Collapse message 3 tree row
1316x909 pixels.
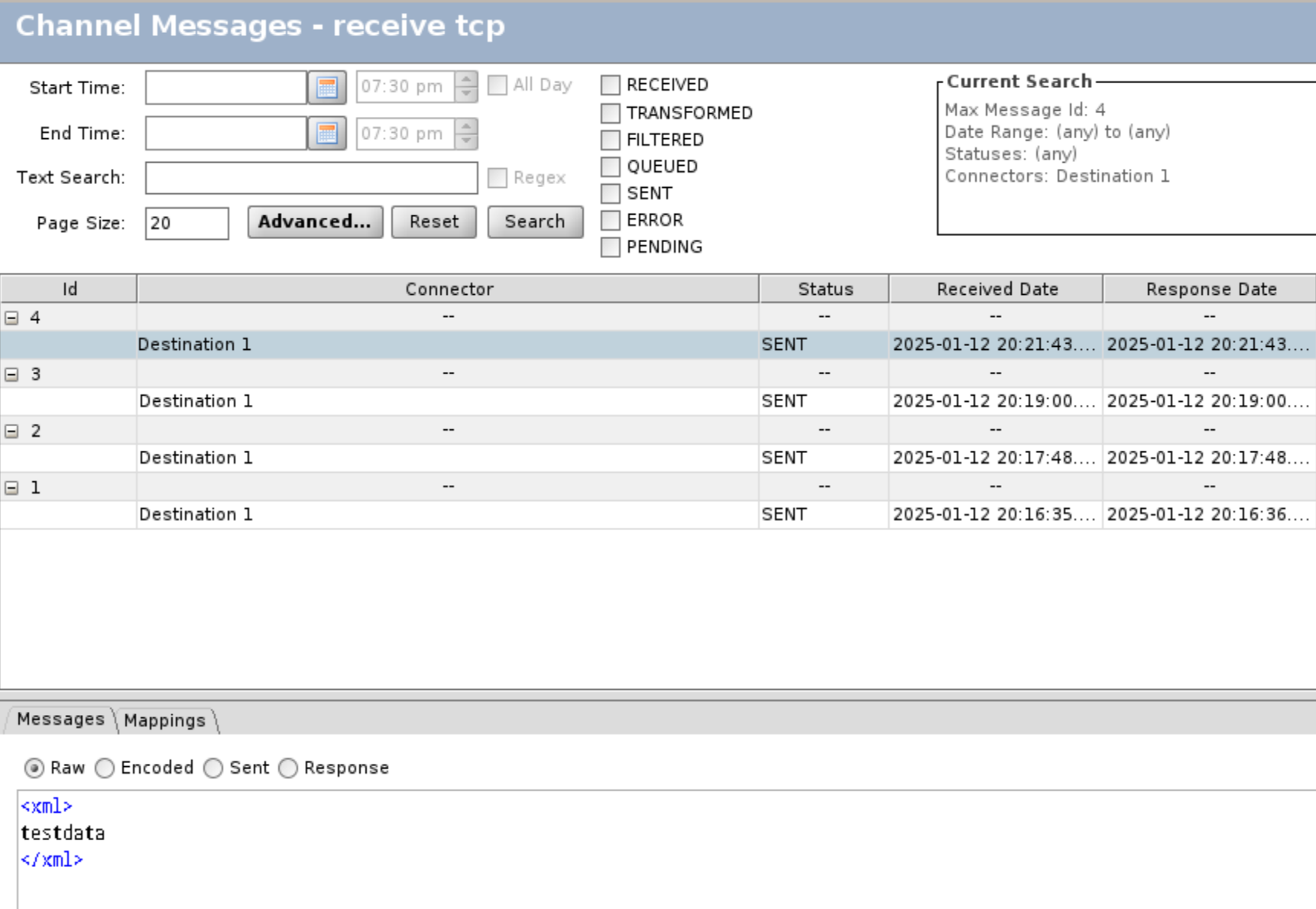(x=11, y=374)
